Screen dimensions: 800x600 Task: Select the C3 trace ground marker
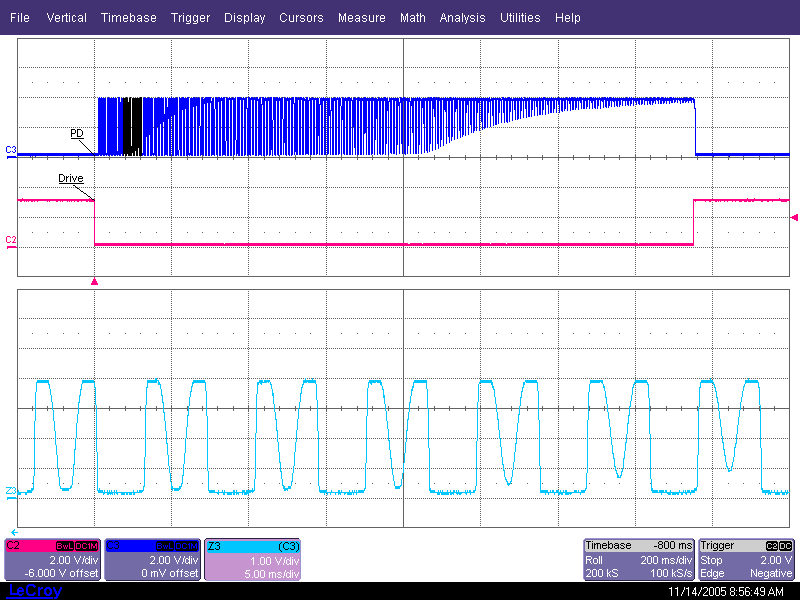[11, 152]
